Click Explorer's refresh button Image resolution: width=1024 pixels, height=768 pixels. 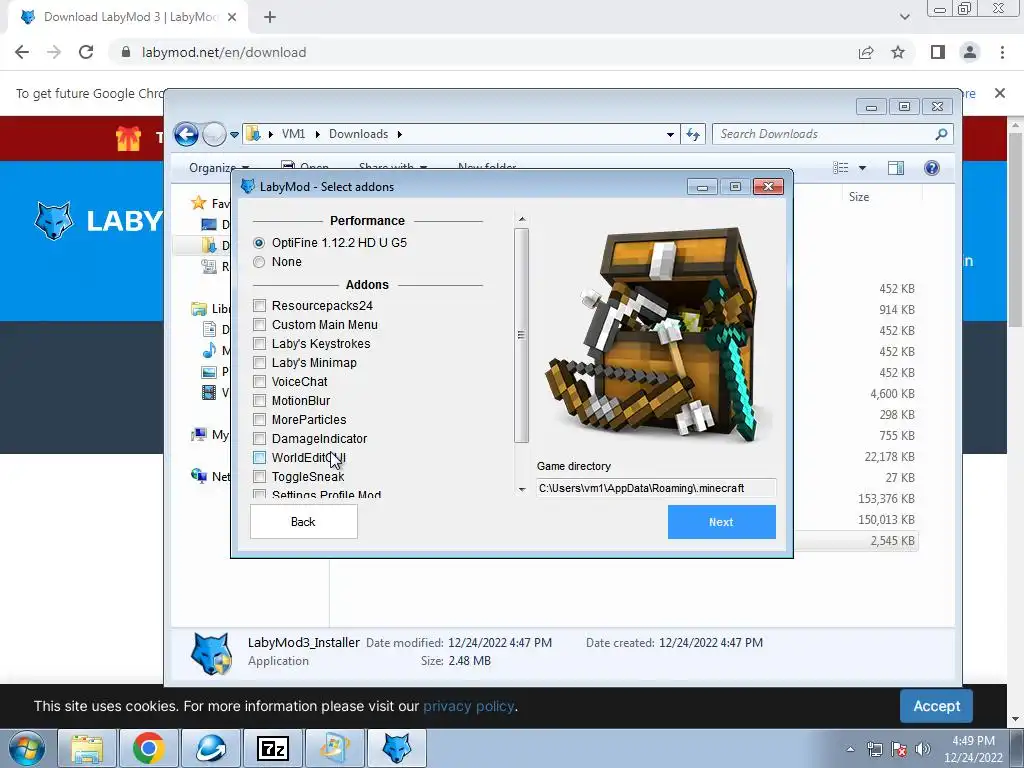pyautogui.click(x=693, y=135)
